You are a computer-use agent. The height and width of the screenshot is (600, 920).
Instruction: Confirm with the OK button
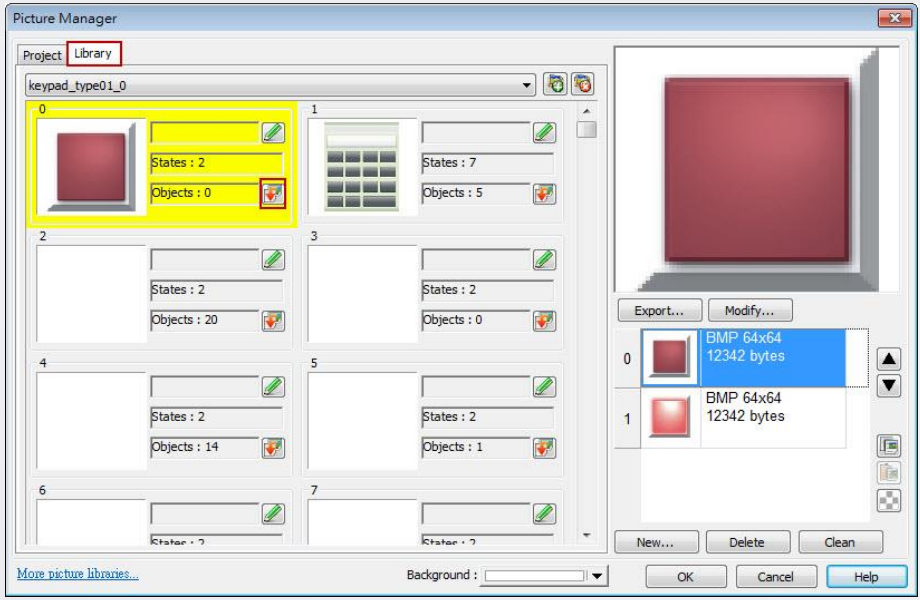coord(685,577)
